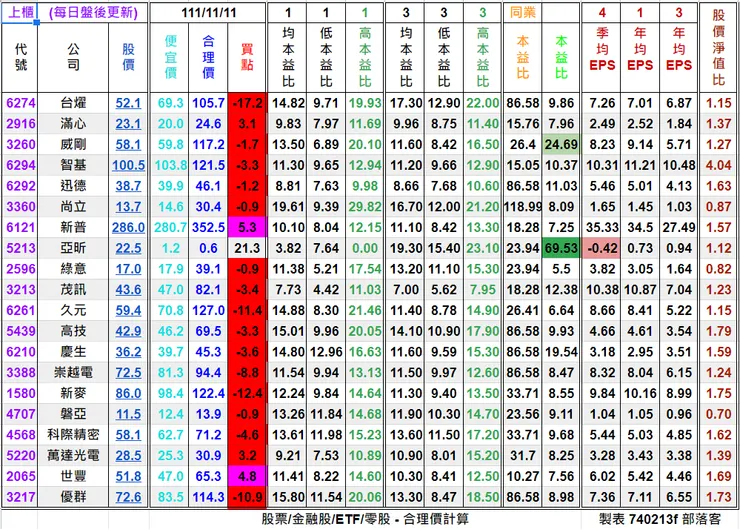Select the buy-point cell -12.4 for 新麥

[x=247, y=393]
